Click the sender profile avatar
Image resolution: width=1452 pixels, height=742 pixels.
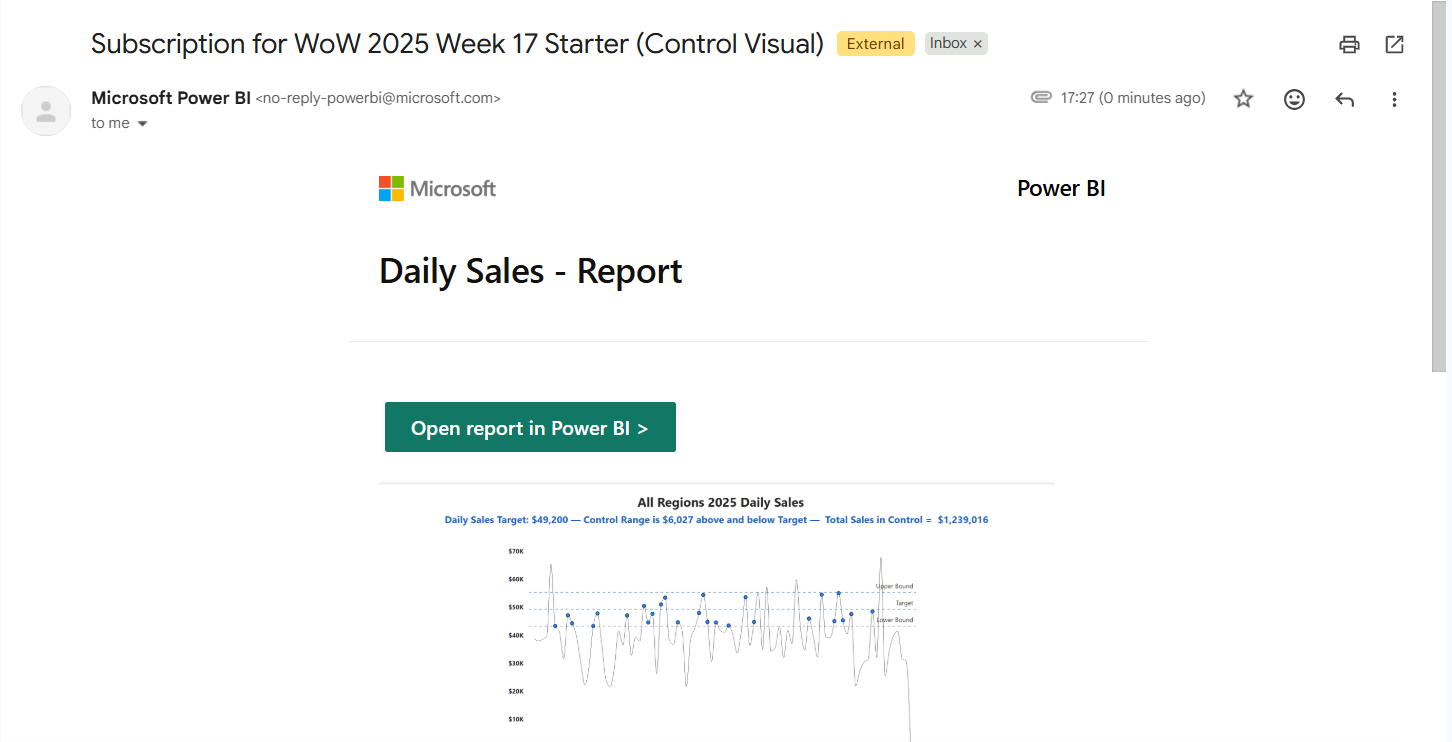(46, 110)
